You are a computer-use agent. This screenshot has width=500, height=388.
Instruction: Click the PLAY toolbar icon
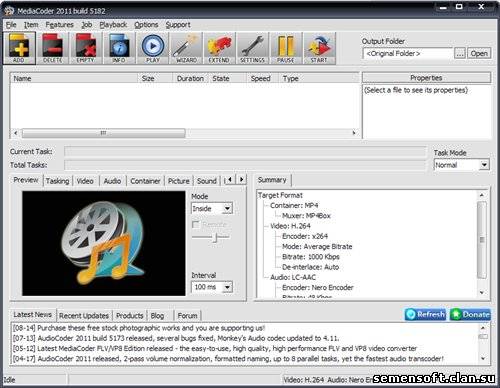153,48
